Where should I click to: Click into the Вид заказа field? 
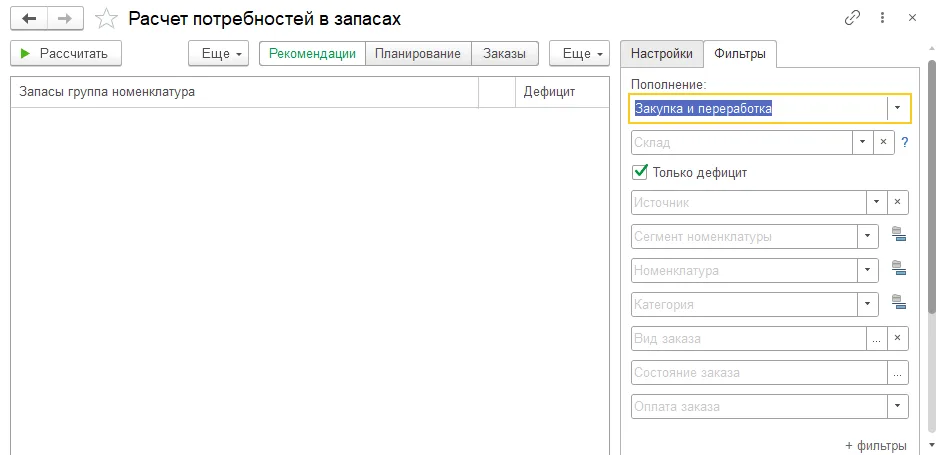(x=749, y=339)
